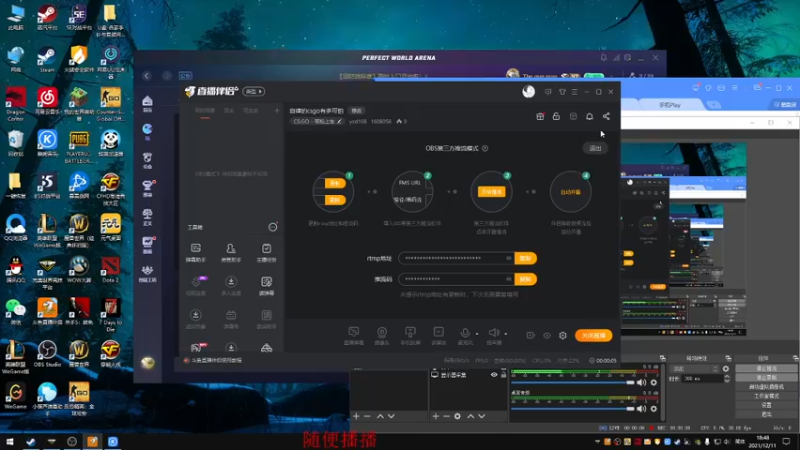Image resolution: width=800 pixels, height=450 pixels.
Task: Click the screen capture icon in the bottom toolbar
Action: pyautogui.click(x=353, y=332)
